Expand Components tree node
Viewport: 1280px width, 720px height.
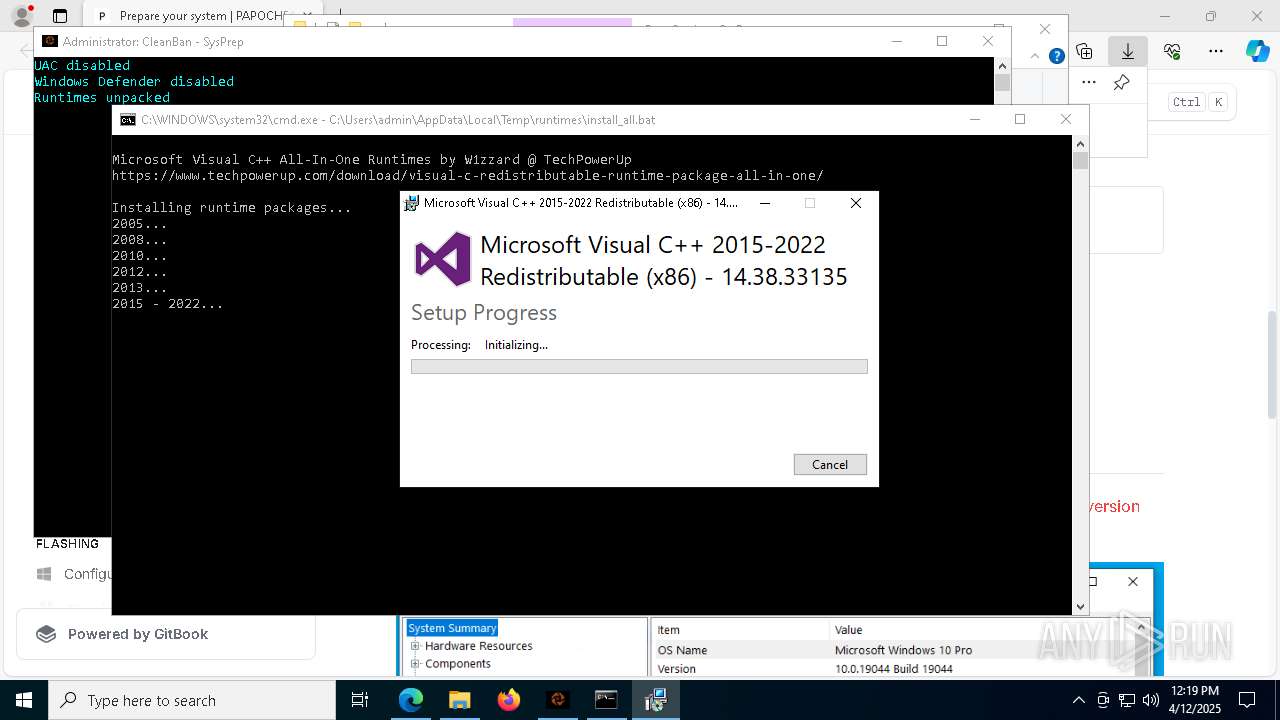tap(415, 664)
